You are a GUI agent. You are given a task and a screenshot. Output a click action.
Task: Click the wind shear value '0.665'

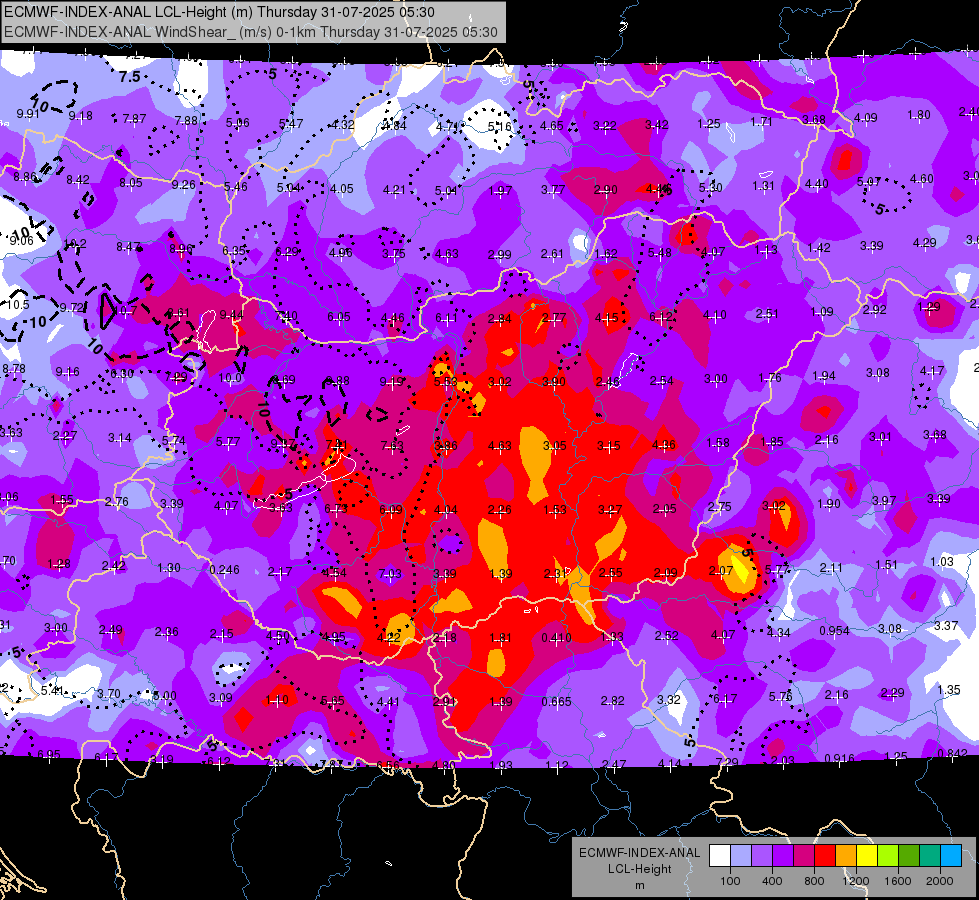(556, 701)
